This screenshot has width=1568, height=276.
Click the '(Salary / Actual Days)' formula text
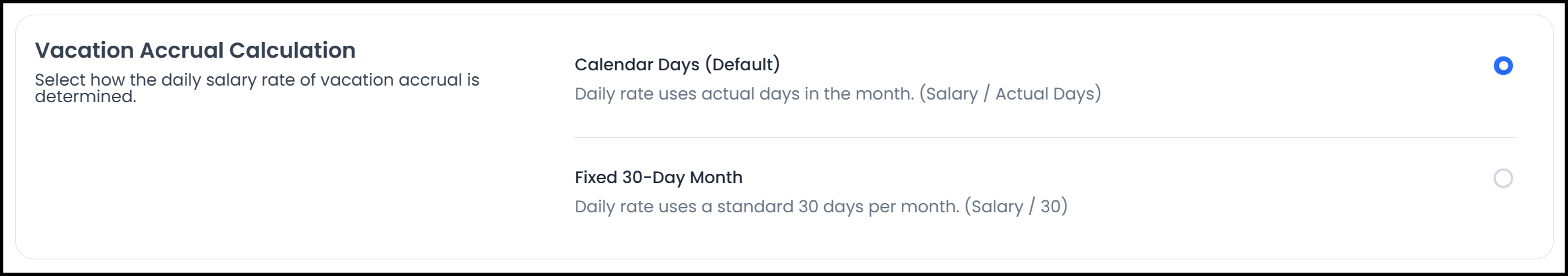coord(1010,94)
